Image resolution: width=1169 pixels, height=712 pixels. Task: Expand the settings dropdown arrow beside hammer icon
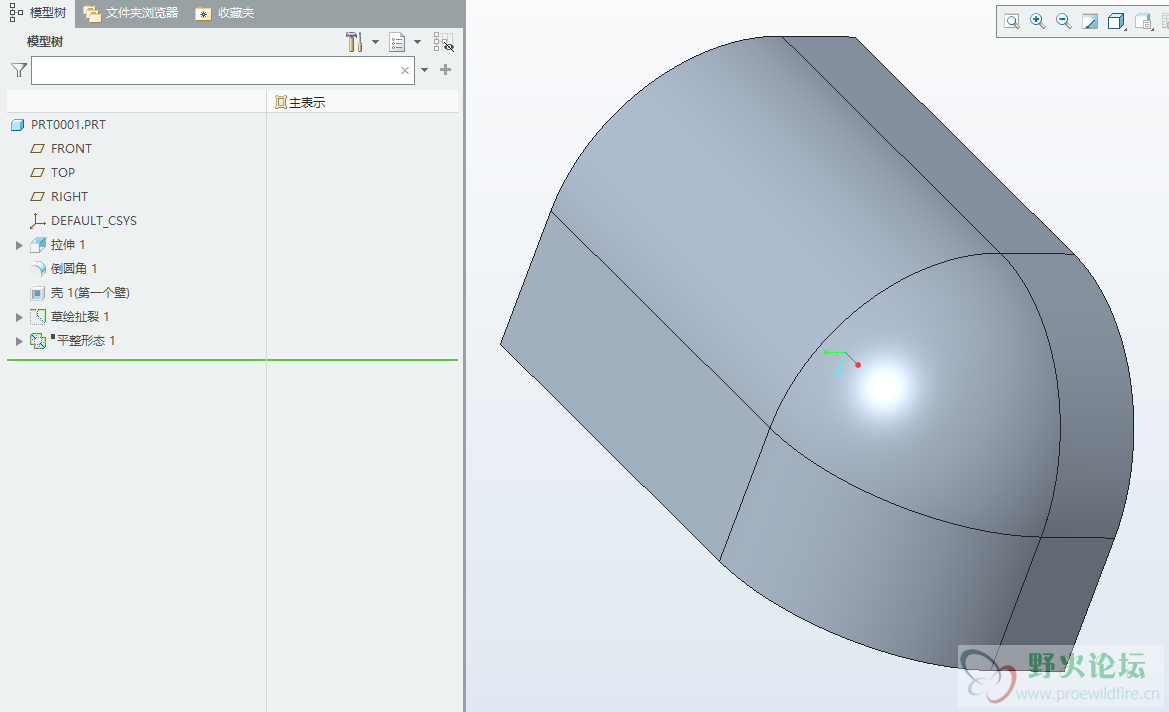pos(375,42)
